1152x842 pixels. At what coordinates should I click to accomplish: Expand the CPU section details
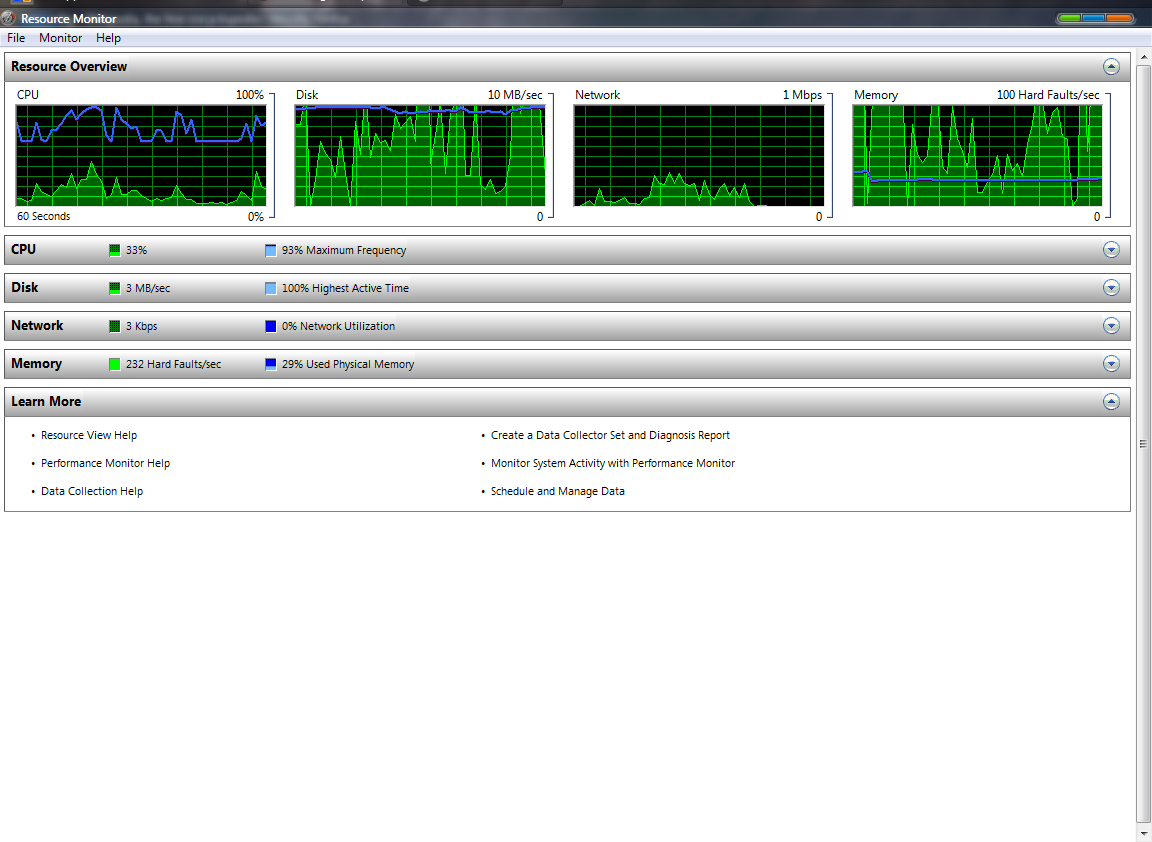1111,249
